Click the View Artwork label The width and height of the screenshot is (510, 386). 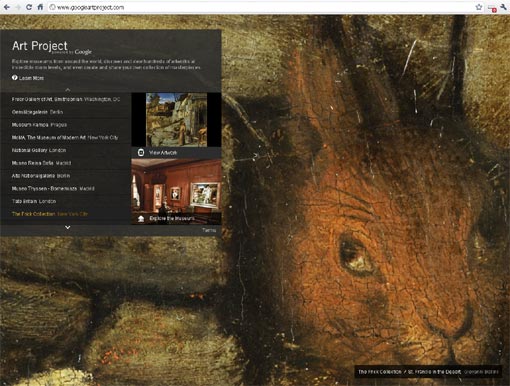pyautogui.click(x=163, y=153)
